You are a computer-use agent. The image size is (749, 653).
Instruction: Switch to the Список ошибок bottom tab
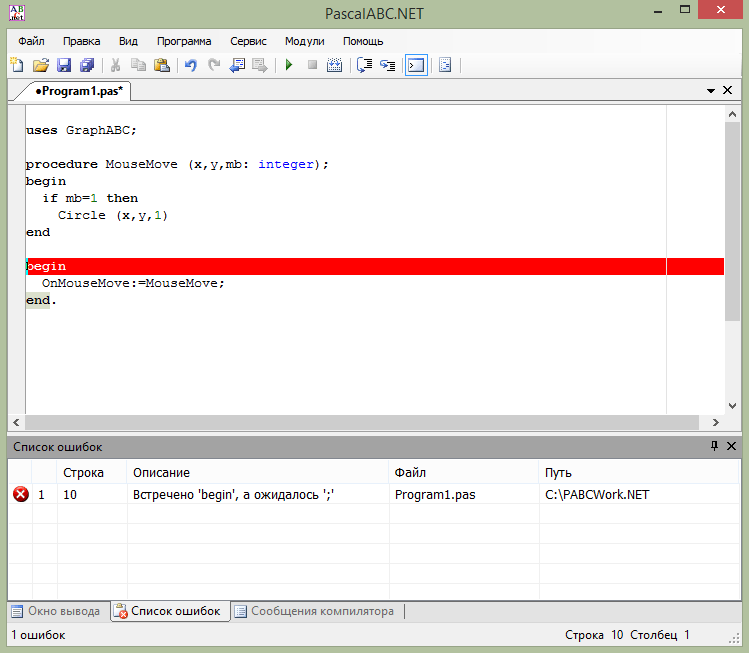(x=169, y=611)
